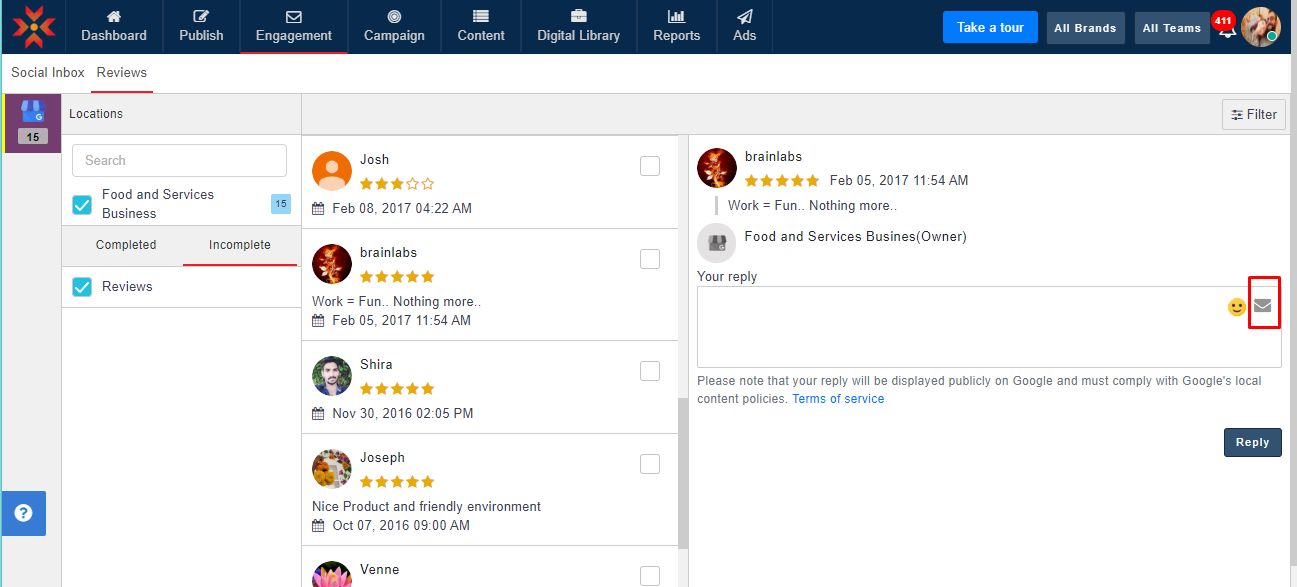1297x587 pixels.
Task: Click the emoji smiley icon in reply box
Action: (1237, 307)
